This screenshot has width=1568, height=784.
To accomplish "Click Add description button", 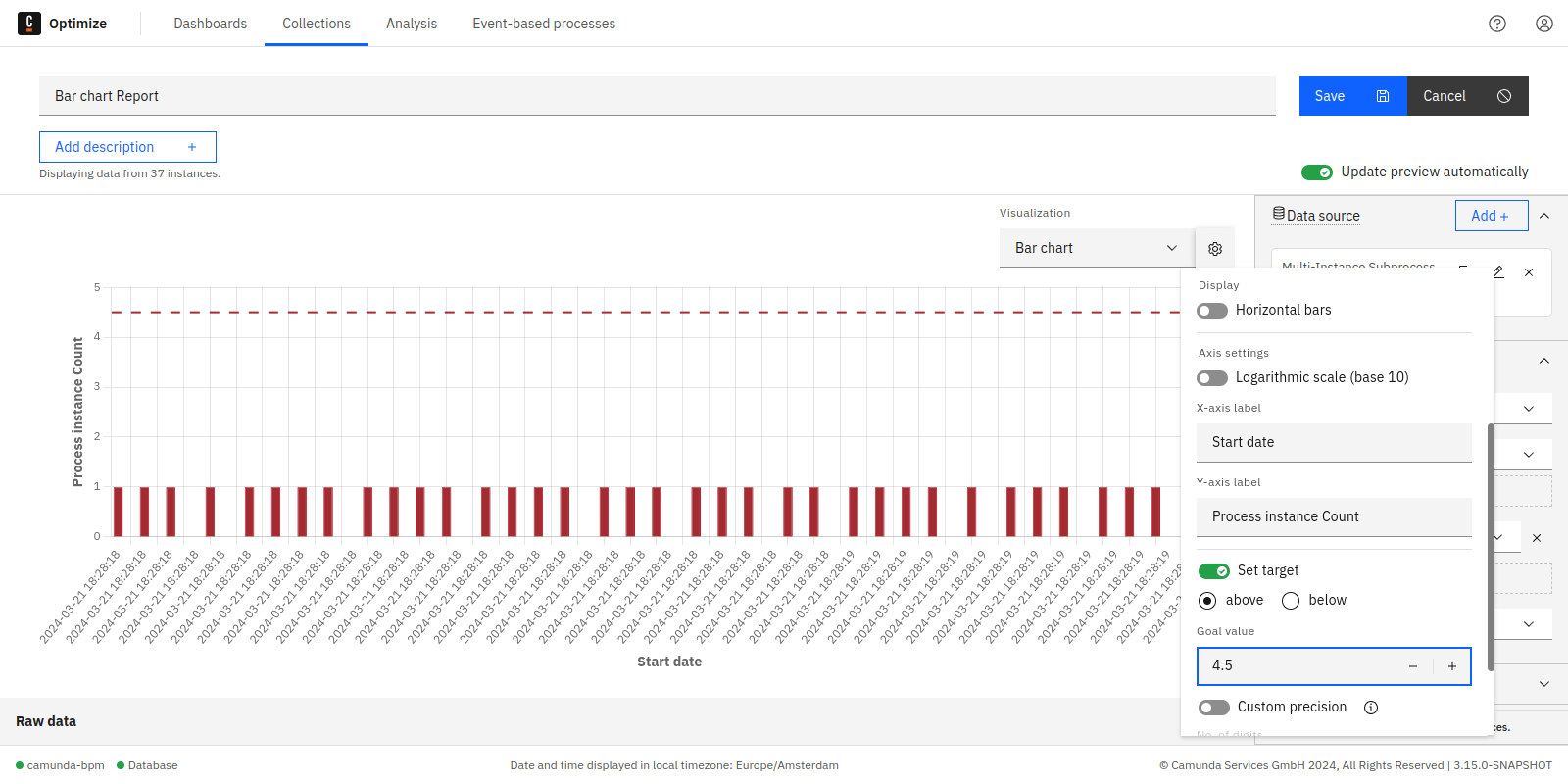I will 127,147.
